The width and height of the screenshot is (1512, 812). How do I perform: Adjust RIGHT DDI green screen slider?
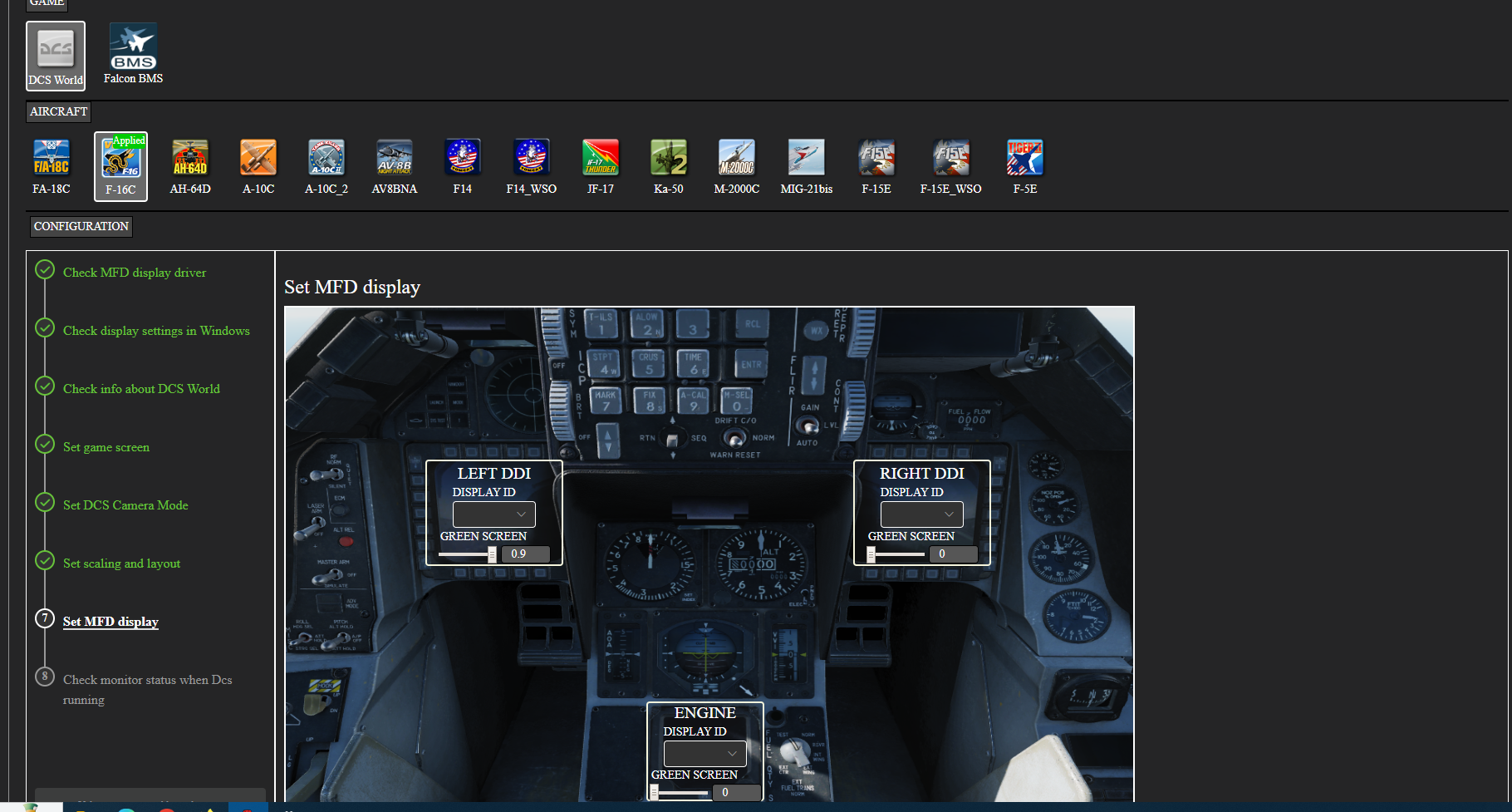tap(896, 554)
